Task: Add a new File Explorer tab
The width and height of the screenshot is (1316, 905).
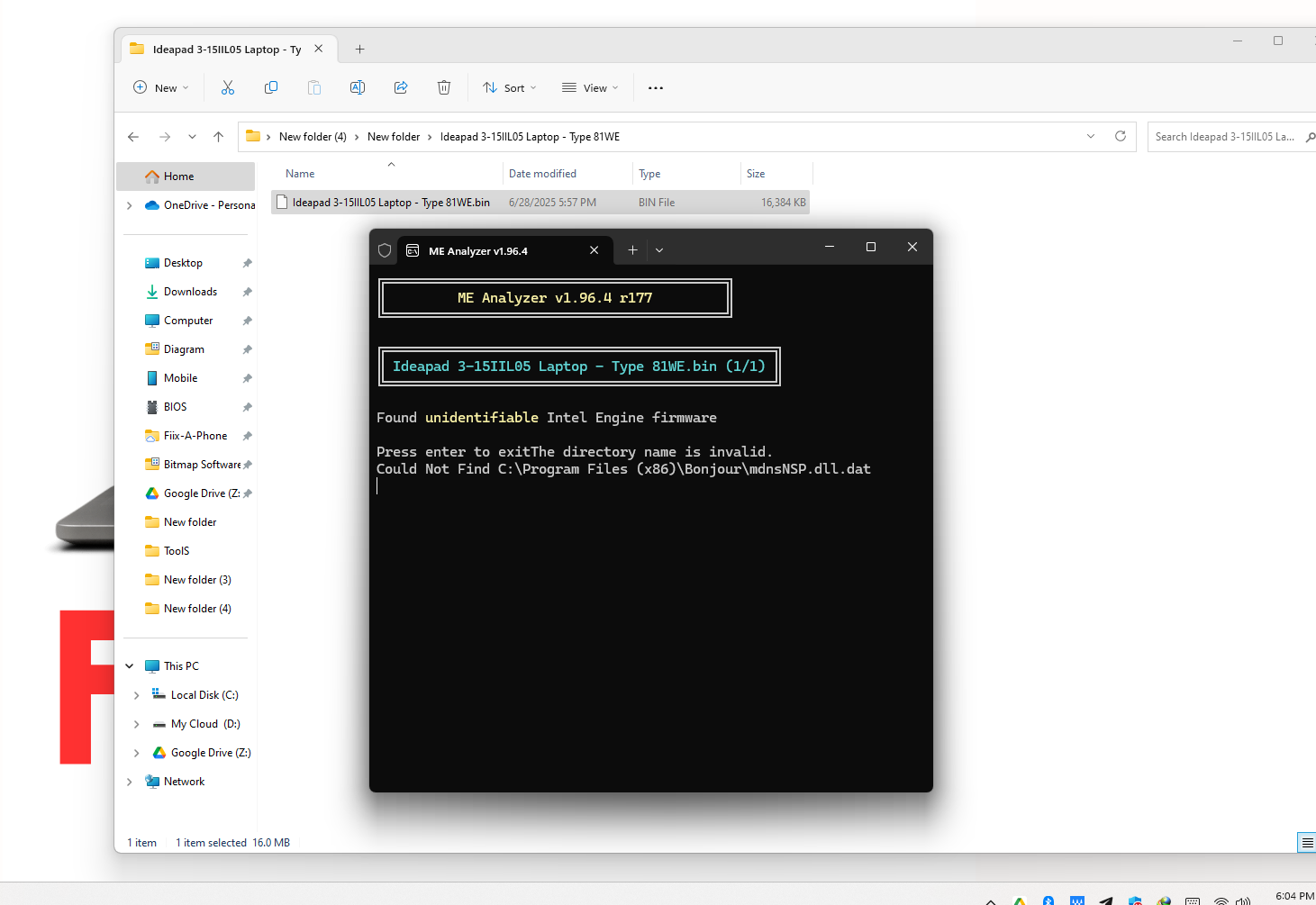Action: [359, 50]
